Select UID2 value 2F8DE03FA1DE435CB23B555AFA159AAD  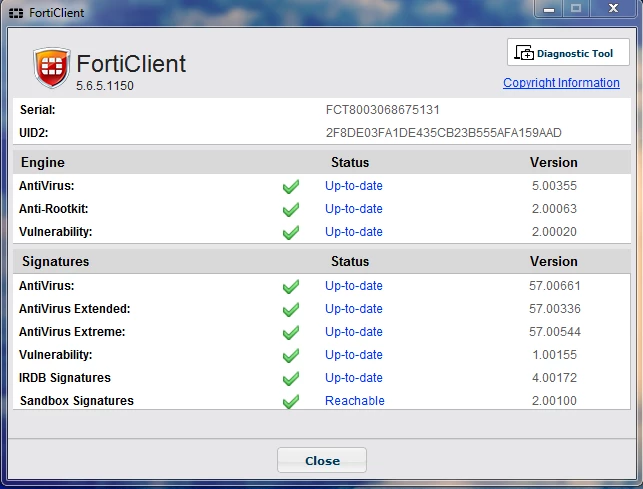[444, 133]
